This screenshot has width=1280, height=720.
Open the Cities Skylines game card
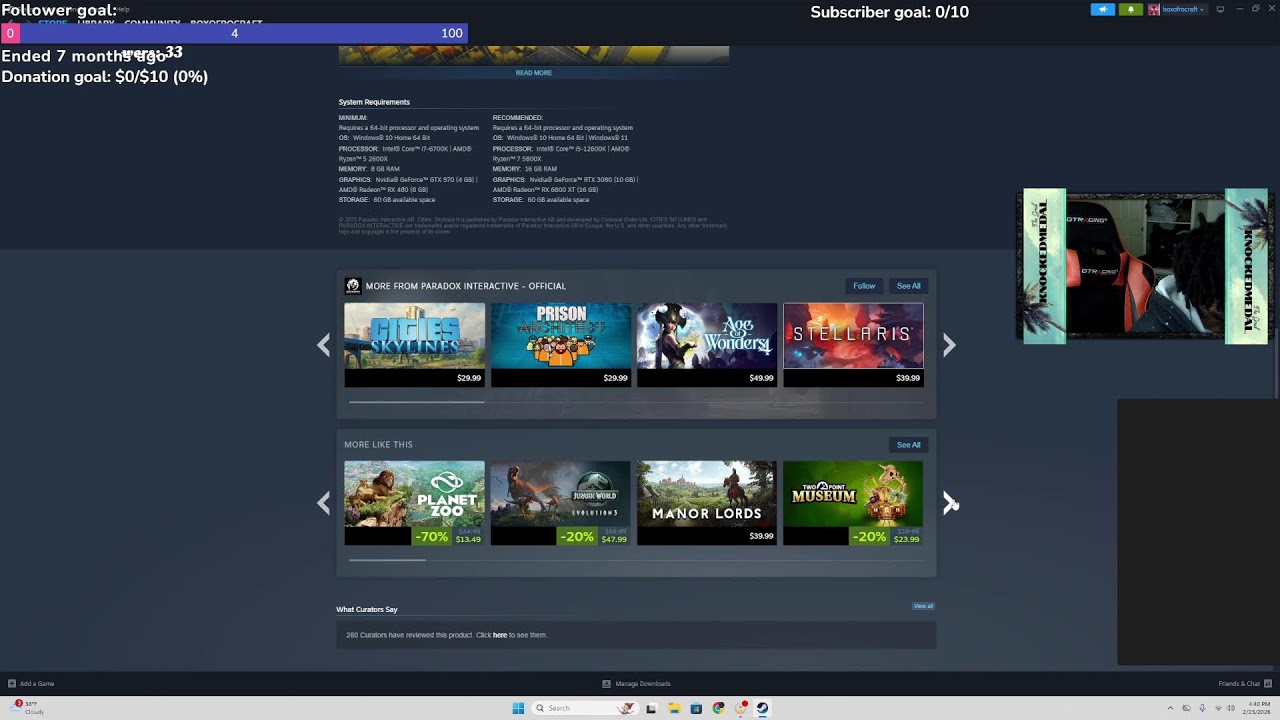coord(414,344)
